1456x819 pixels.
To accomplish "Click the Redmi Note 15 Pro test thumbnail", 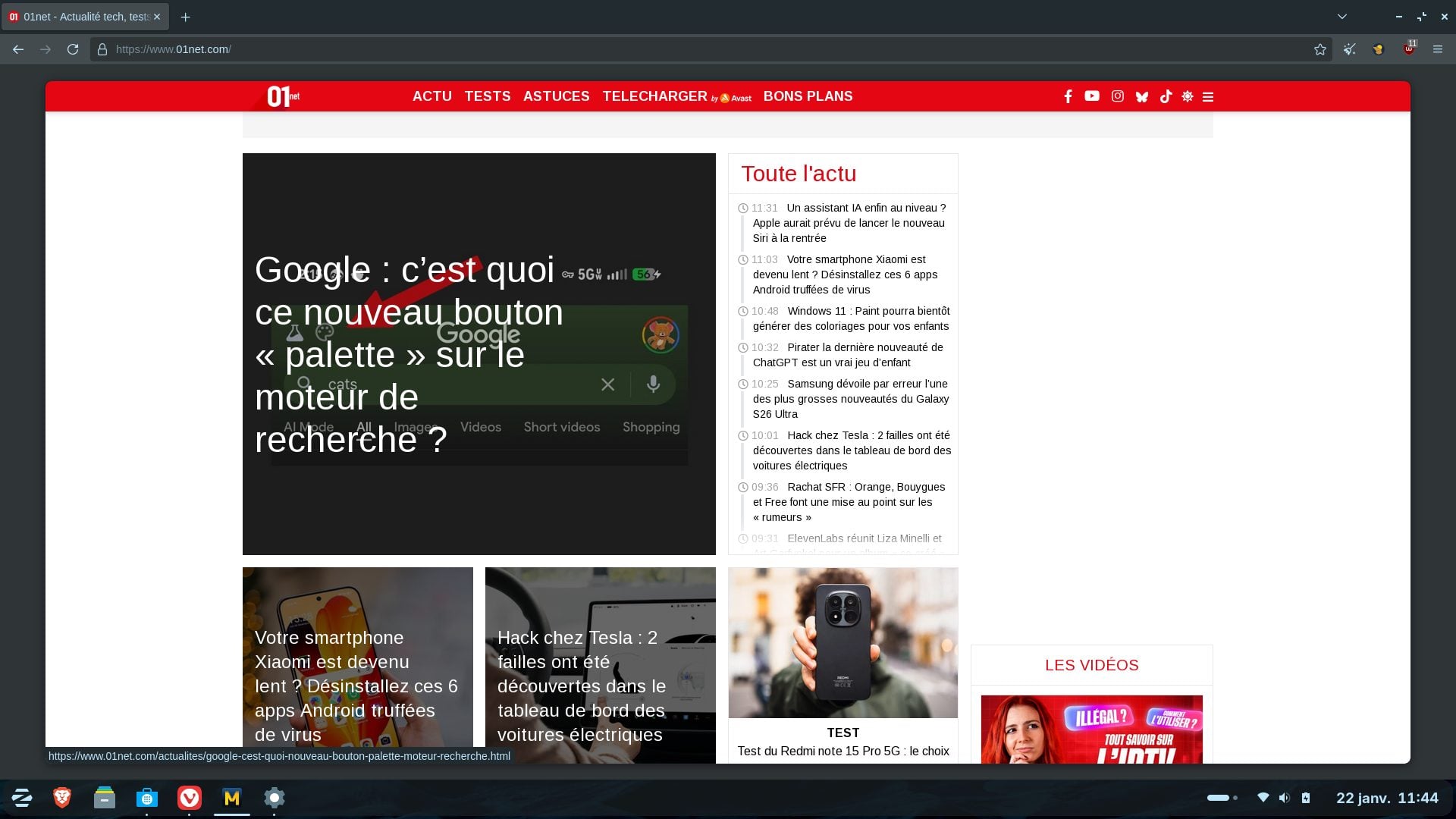I will pos(843,643).
